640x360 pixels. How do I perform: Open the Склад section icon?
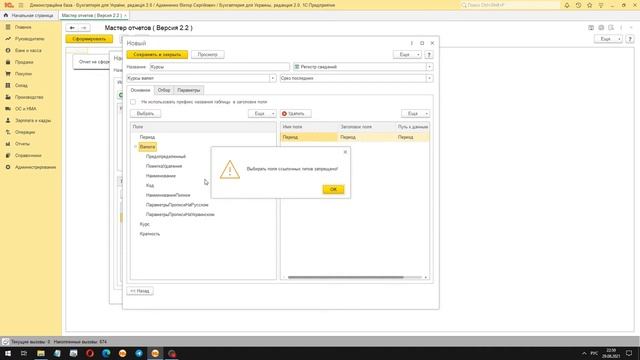(x=8, y=85)
